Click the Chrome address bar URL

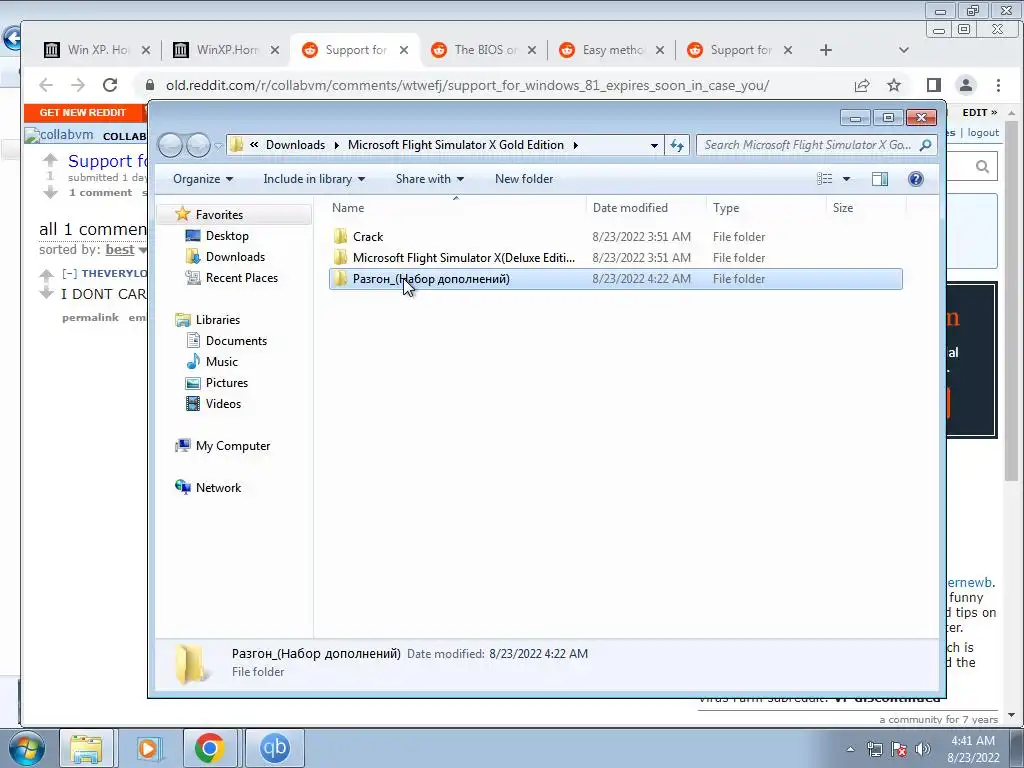point(467,85)
